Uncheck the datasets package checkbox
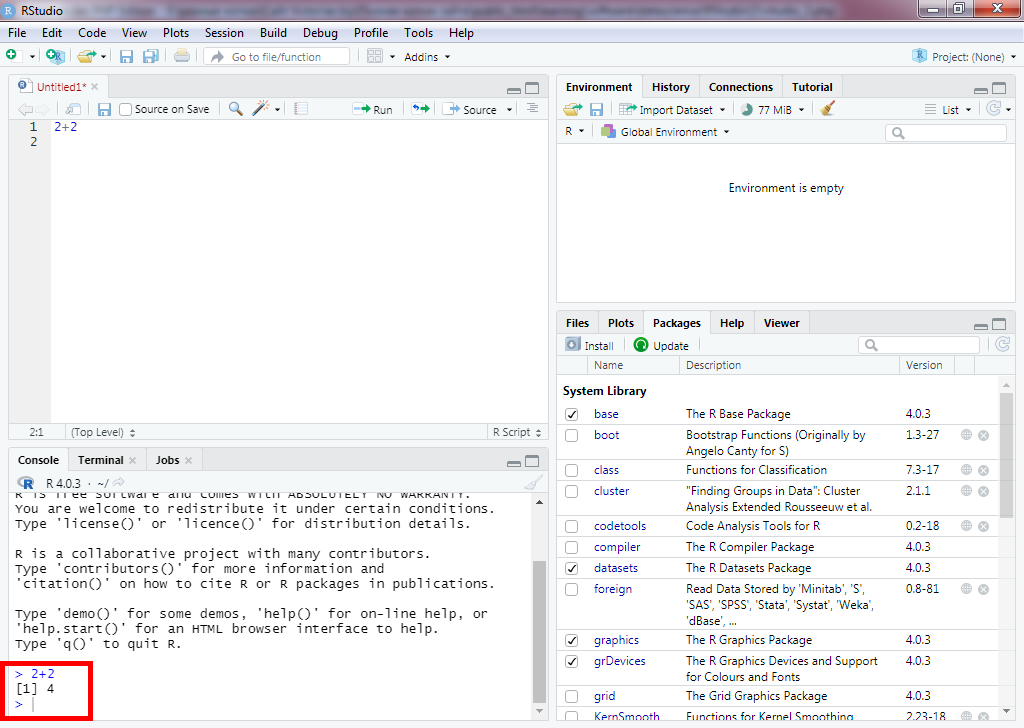The height and width of the screenshot is (728, 1024). [x=572, y=568]
